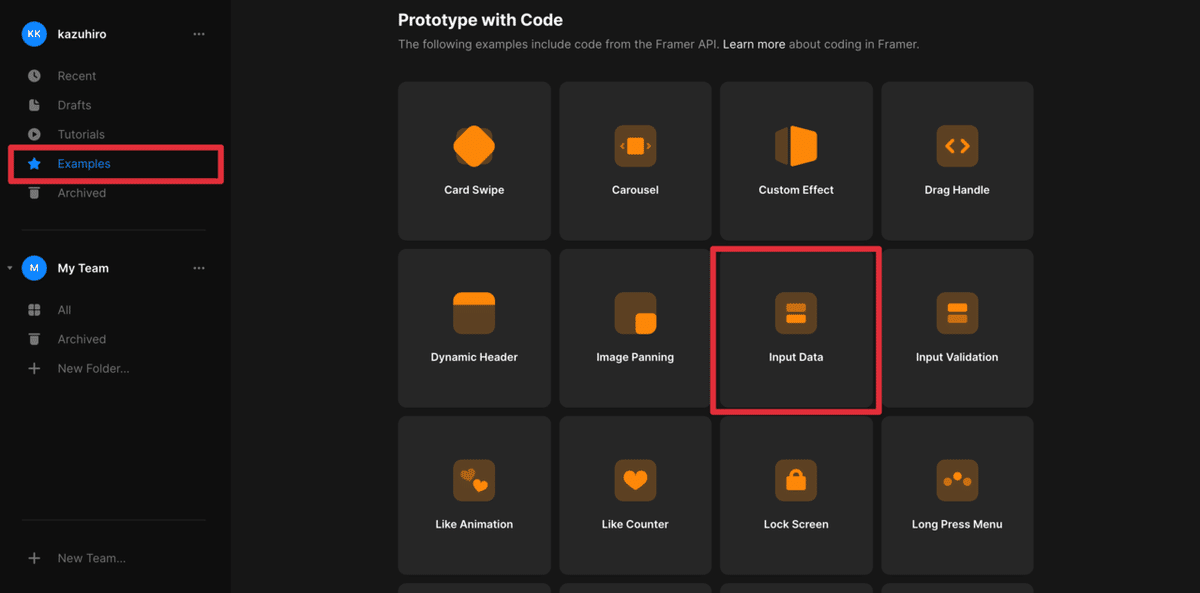Open the Input Data example icon
This screenshot has width=1200, height=593.
796,313
